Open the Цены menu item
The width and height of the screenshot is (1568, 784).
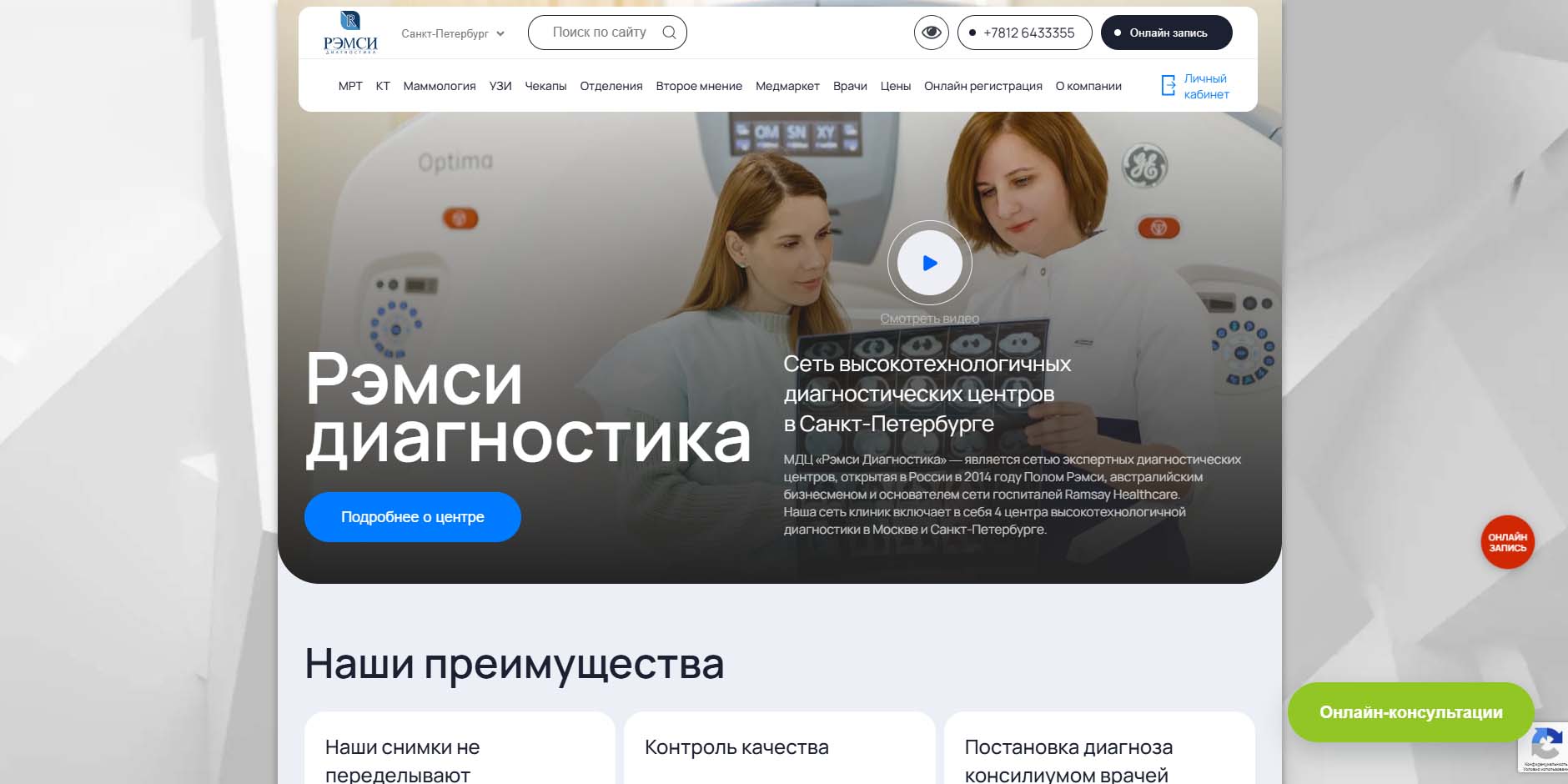click(x=895, y=86)
